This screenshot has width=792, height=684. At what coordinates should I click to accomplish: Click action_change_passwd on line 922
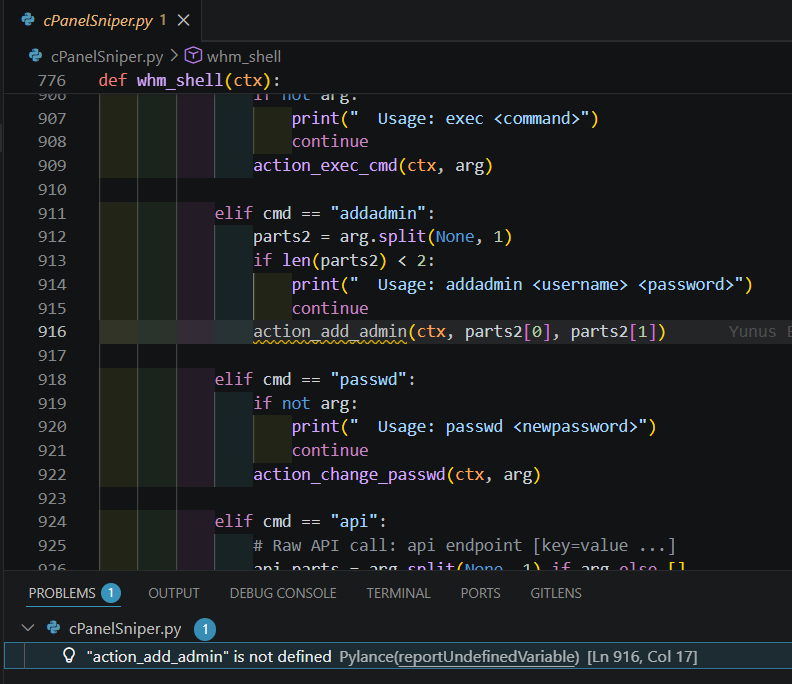349,475
